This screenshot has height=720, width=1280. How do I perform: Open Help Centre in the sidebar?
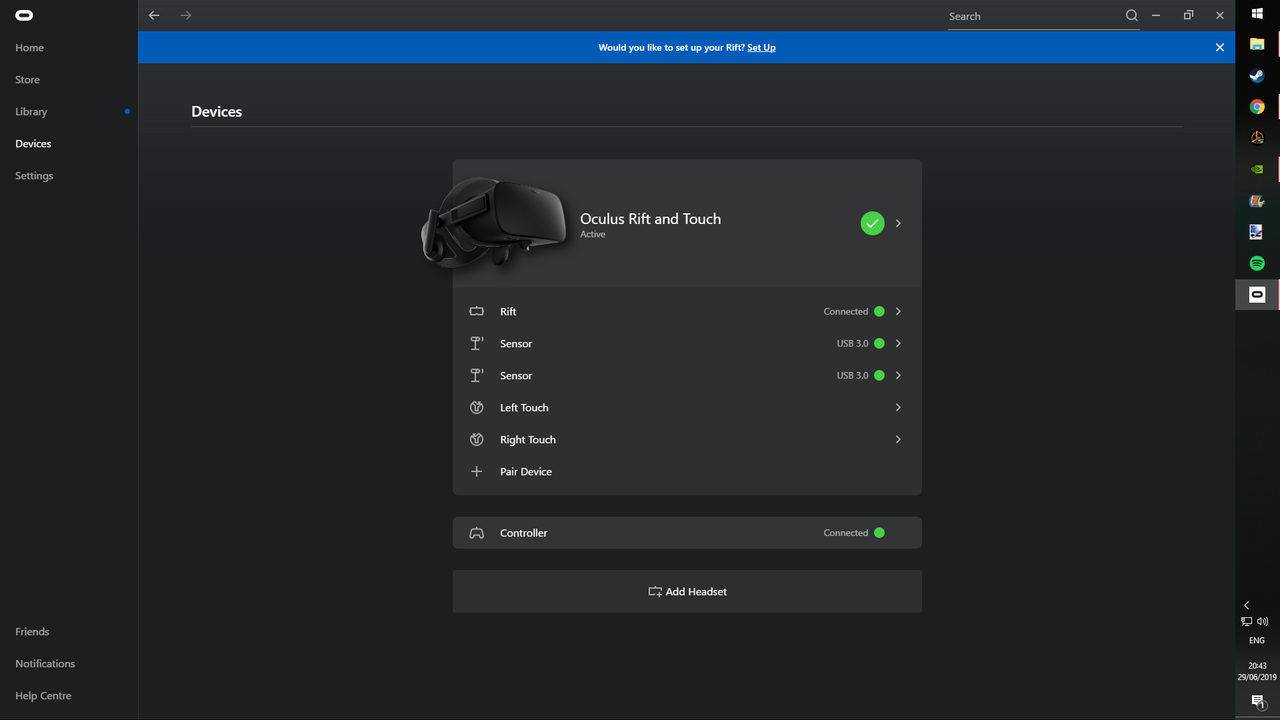43,695
